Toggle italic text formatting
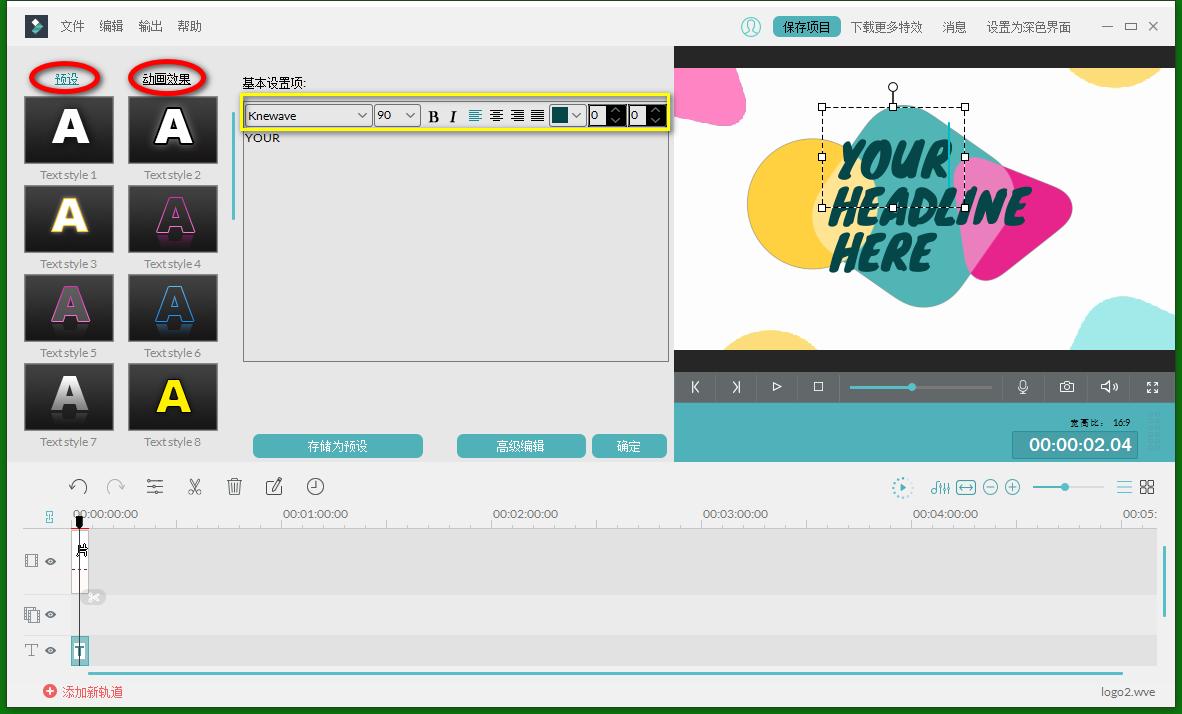 coord(453,116)
